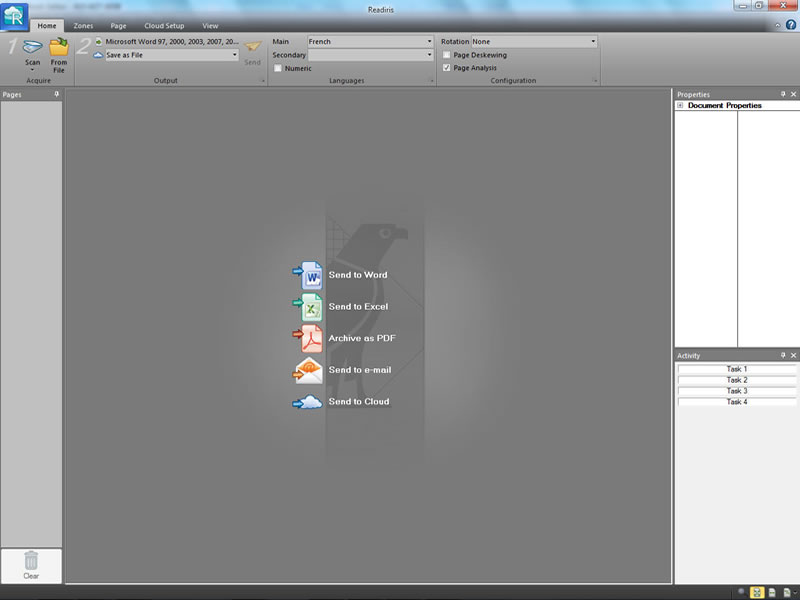
Task: Switch to the Zones tab
Action: (83, 25)
